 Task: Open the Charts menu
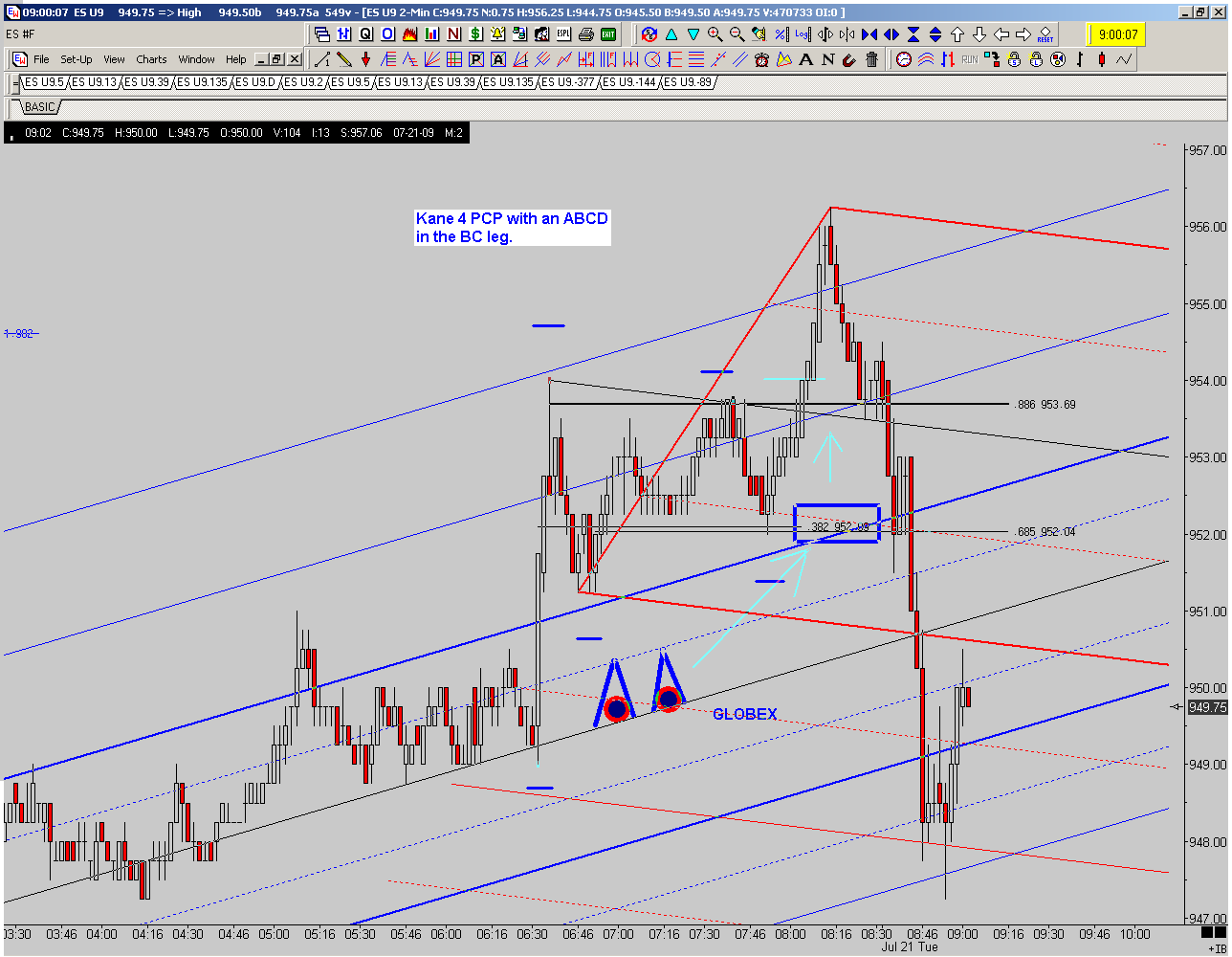tap(151, 59)
